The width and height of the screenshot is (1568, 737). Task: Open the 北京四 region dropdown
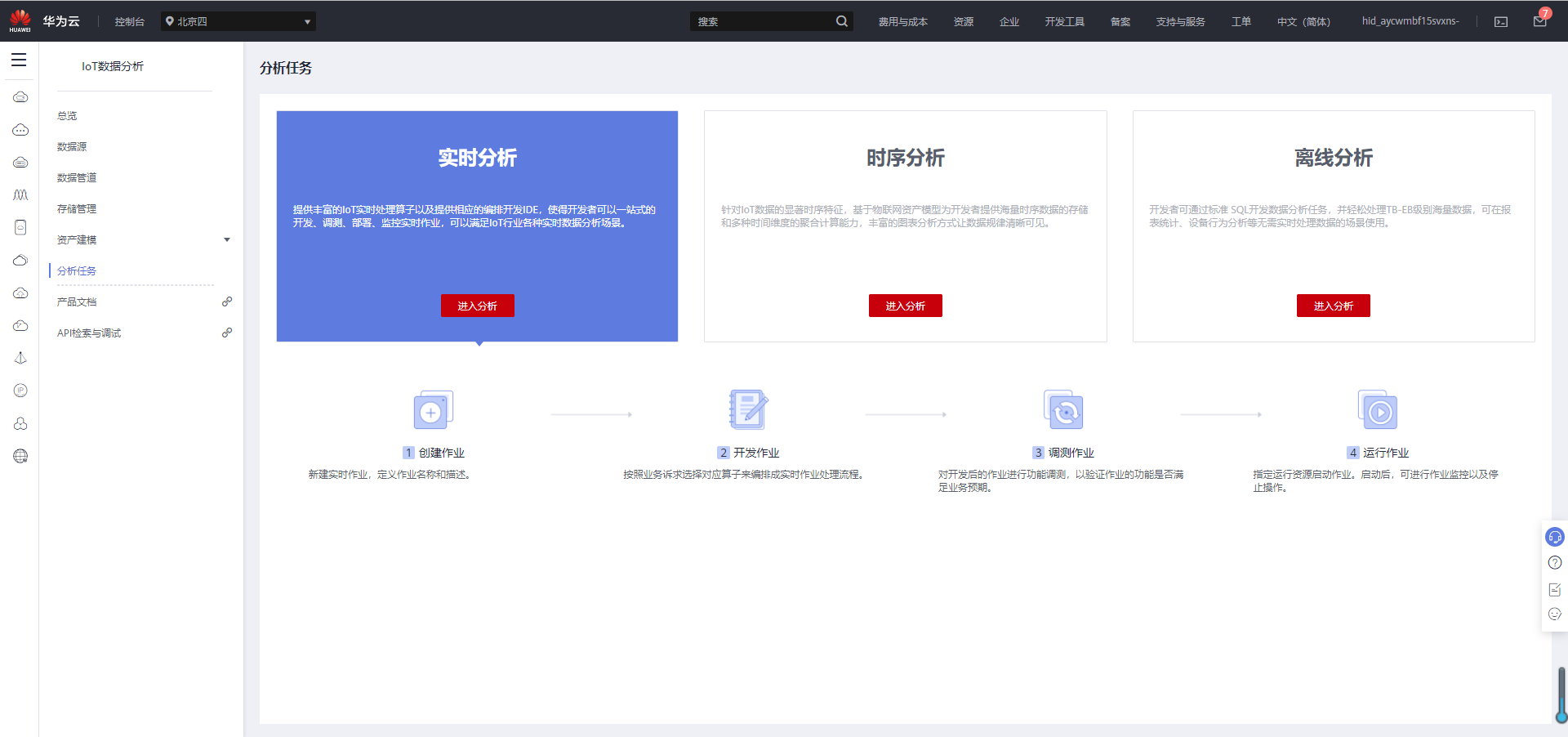pyautogui.click(x=237, y=21)
